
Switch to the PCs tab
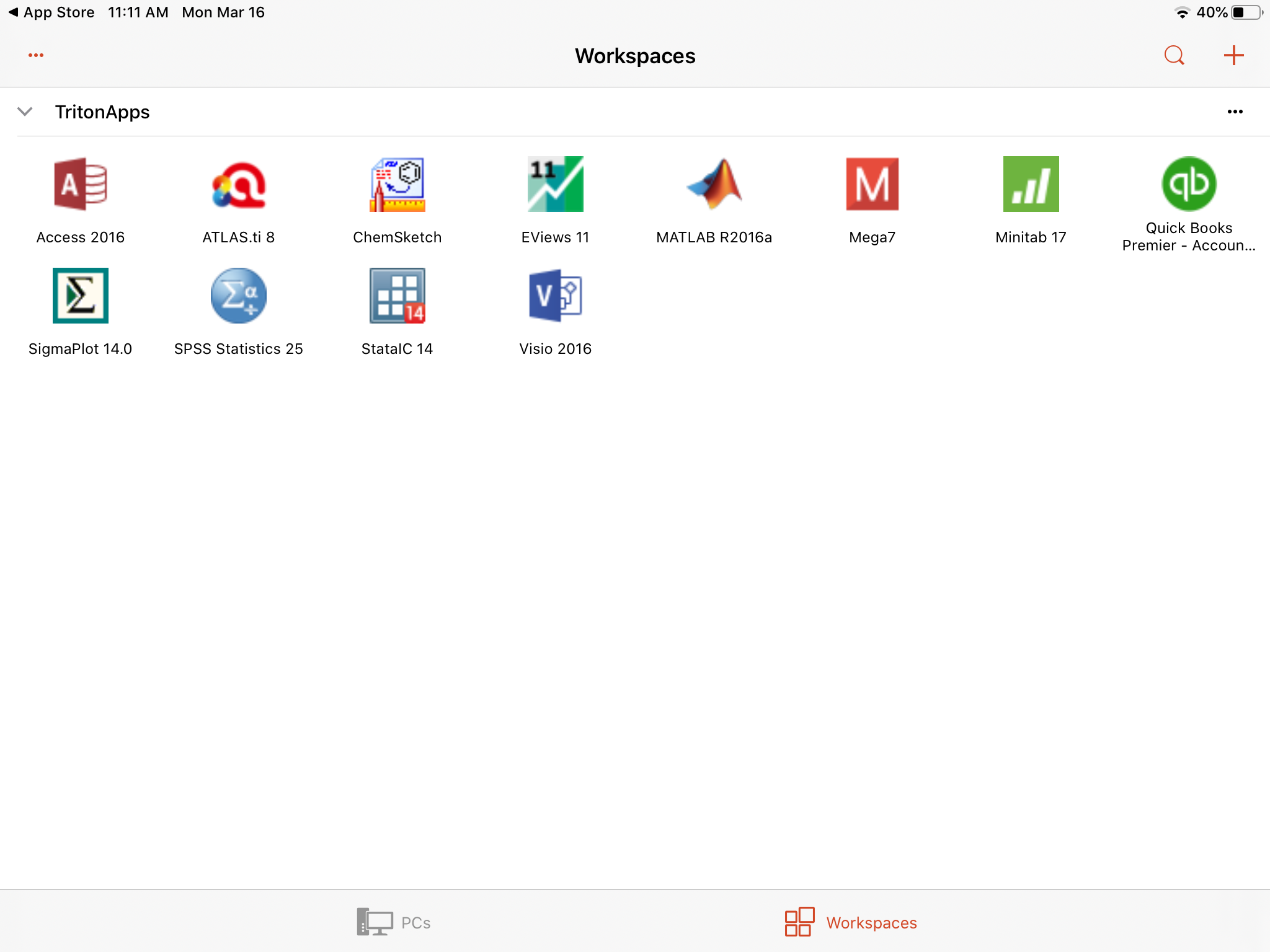tap(394, 922)
